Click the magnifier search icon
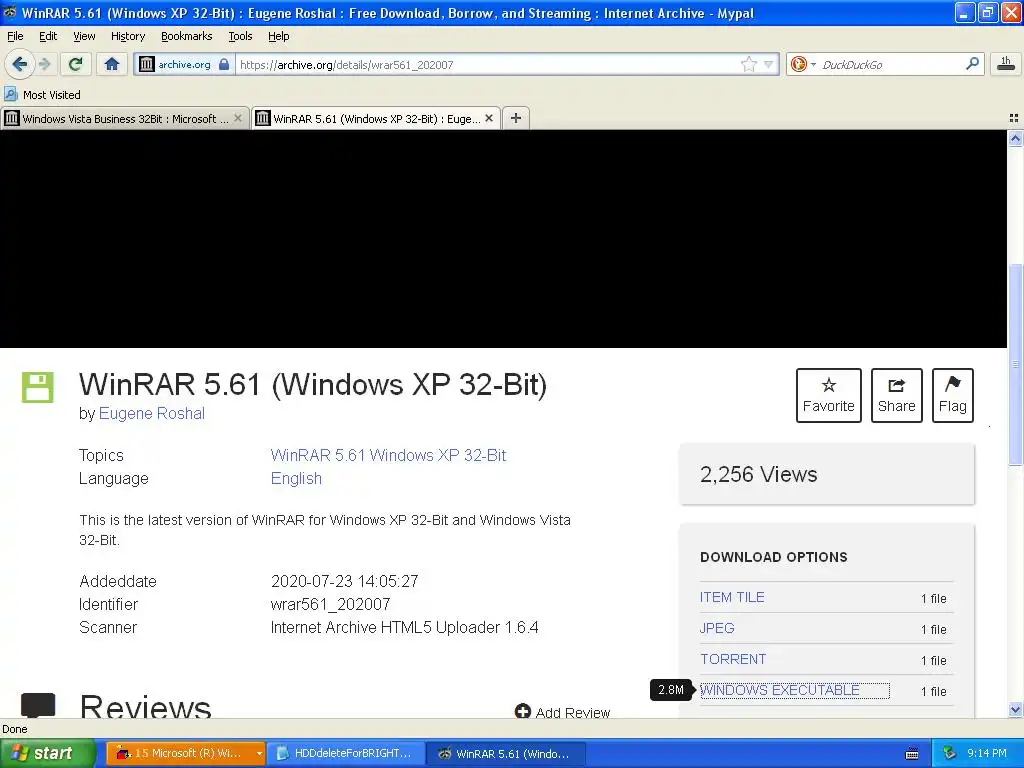This screenshot has height=768, width=1024. [972, 64]
